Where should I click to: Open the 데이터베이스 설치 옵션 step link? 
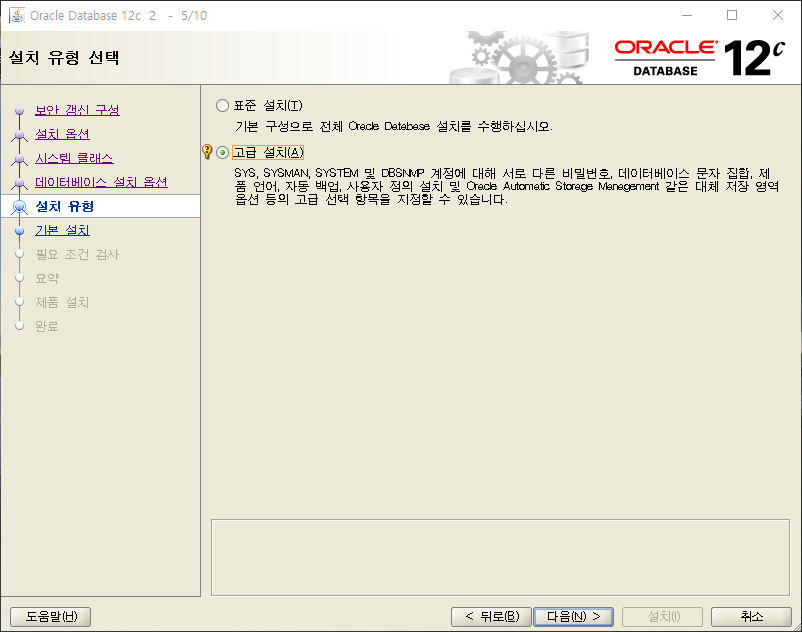click(x=101, y=182)
